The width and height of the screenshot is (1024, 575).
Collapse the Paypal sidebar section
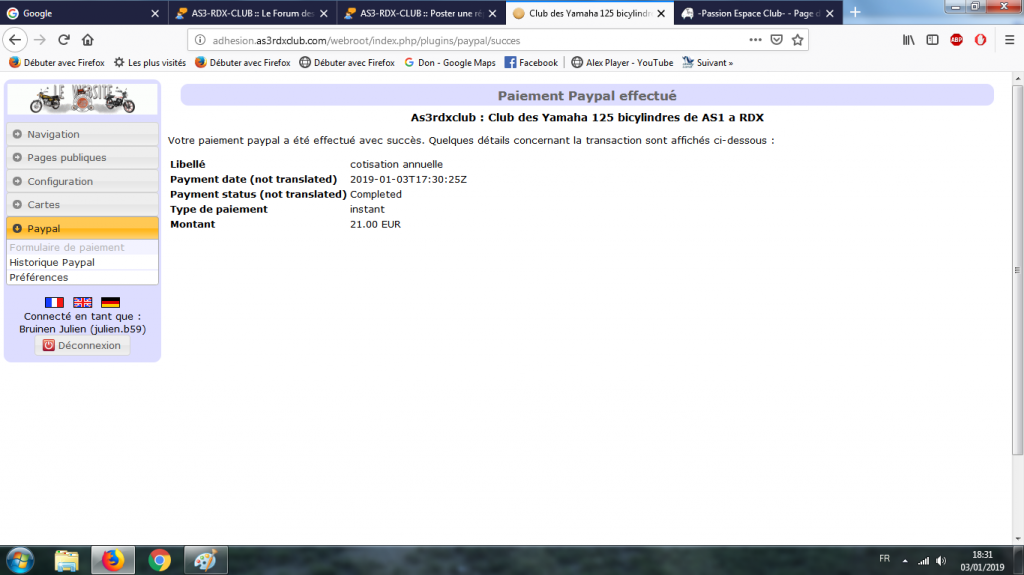coord(82,229)
